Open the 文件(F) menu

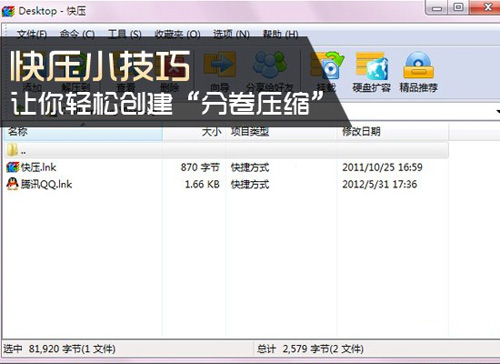[32, 34]
